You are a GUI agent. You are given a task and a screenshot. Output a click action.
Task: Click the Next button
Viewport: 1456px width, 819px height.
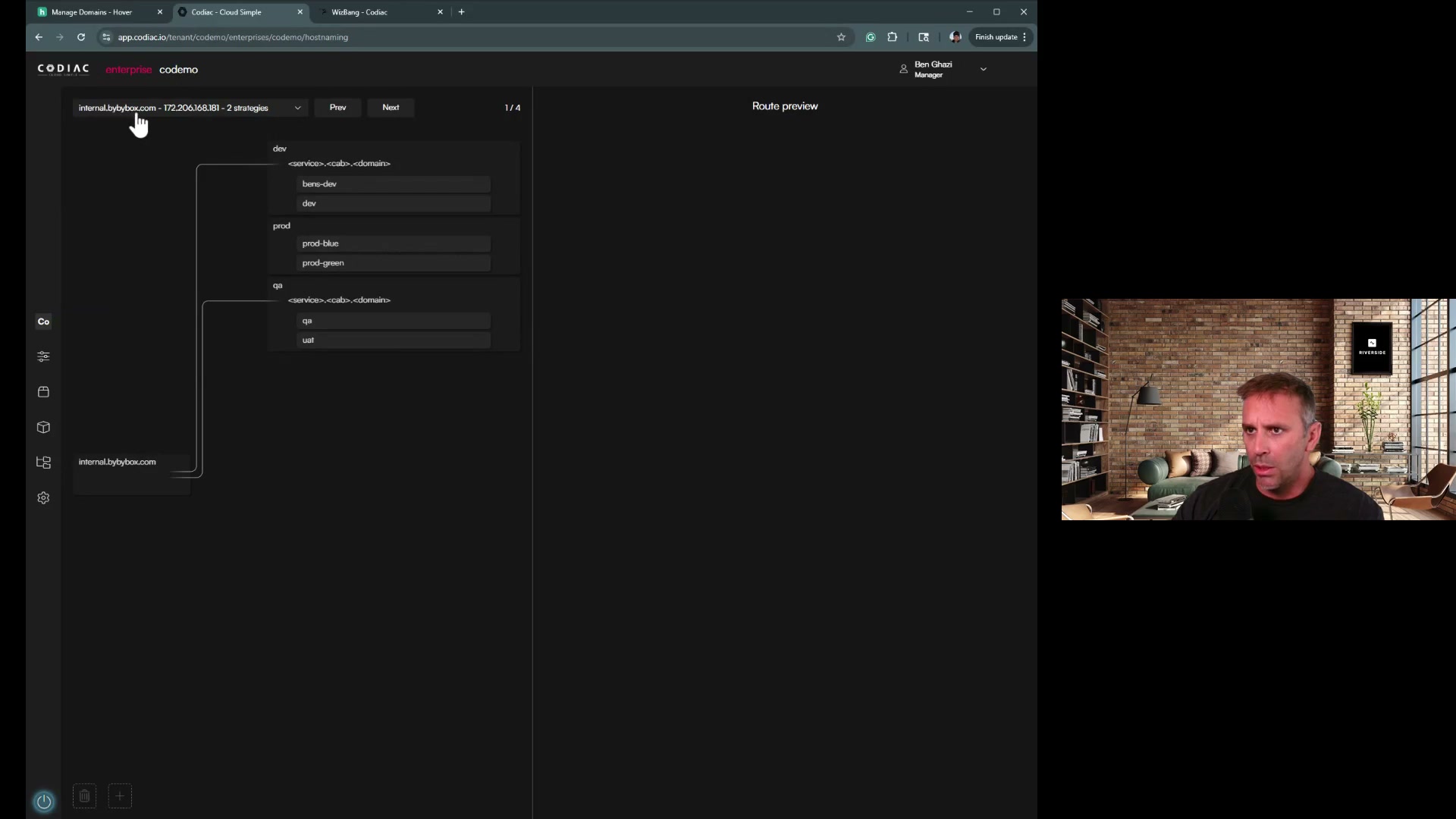(391, 108)
